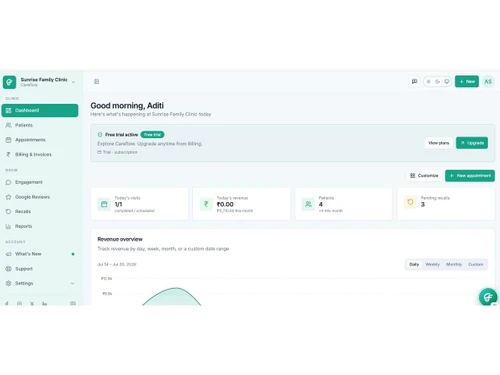
Task: Click the feedback icon in the top bar
Action: point(414,81)
